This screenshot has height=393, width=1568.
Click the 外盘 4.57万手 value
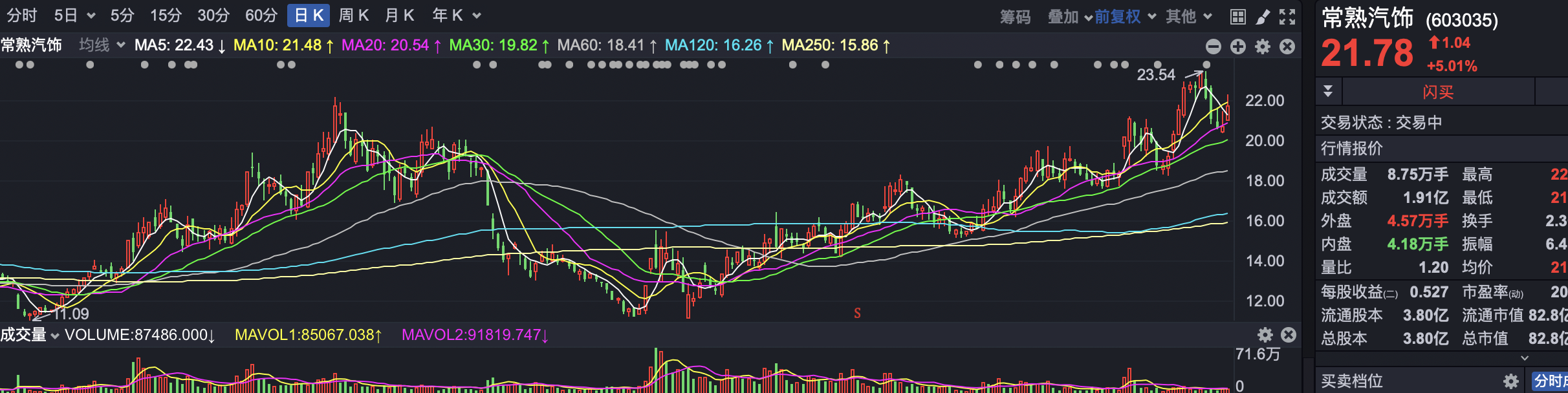pyautogui.click(x=1418, y=221)
